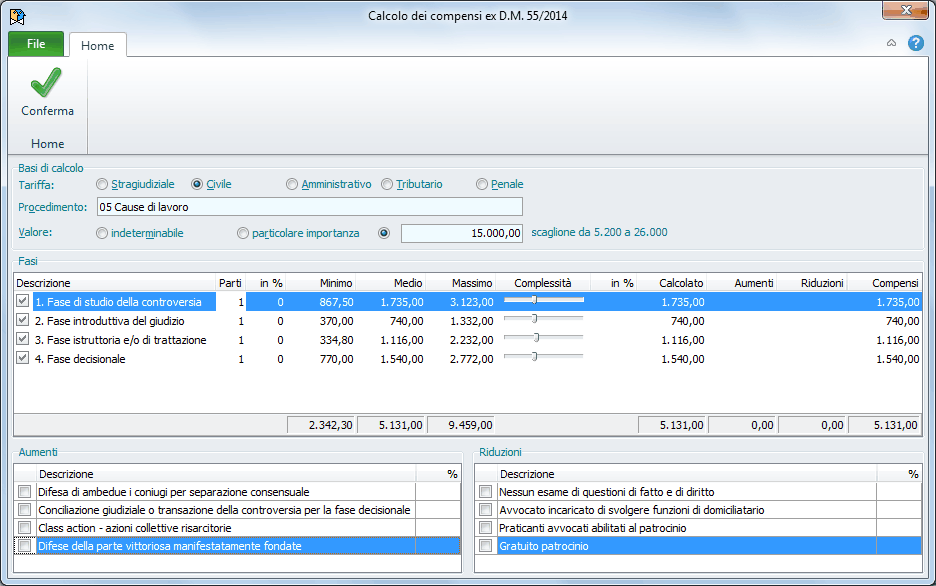Click the Valore amount field 15.000,00

(x=462, y=233)
